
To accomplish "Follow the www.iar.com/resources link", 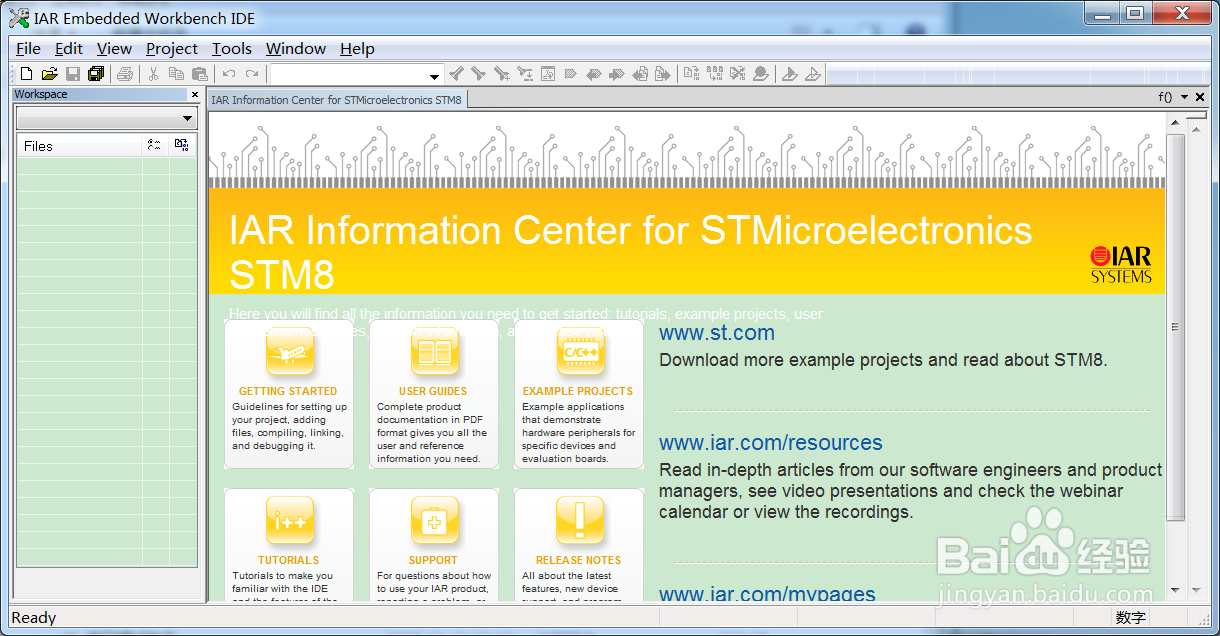I will (x=771, y=443).
